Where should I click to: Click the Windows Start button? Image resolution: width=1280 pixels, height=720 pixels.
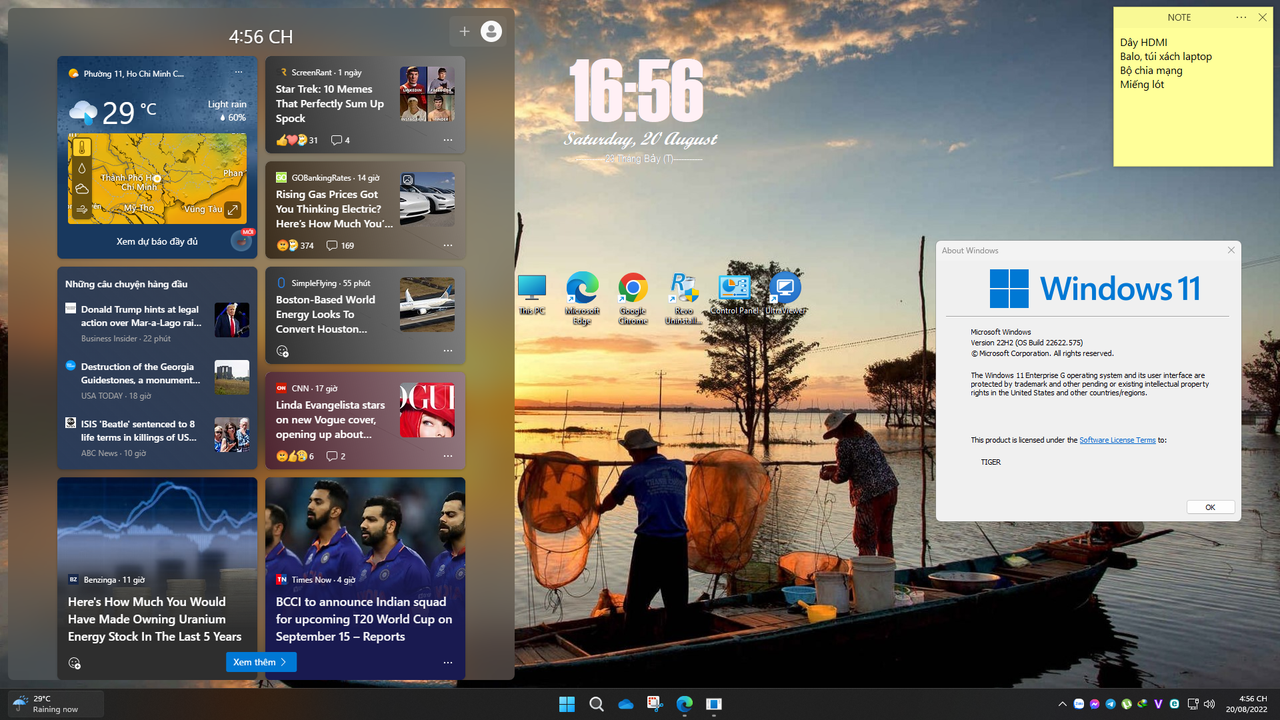566,704
